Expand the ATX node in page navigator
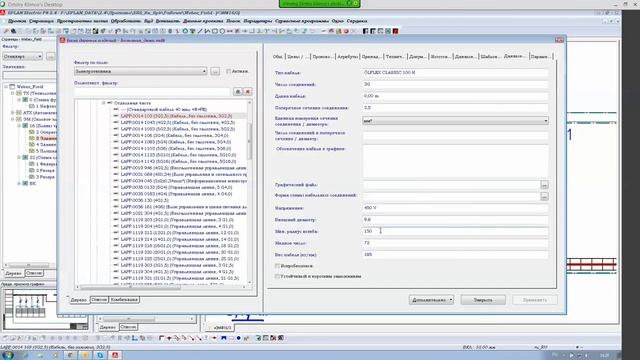This screenshot has width=640, height=360. [13, 113]
